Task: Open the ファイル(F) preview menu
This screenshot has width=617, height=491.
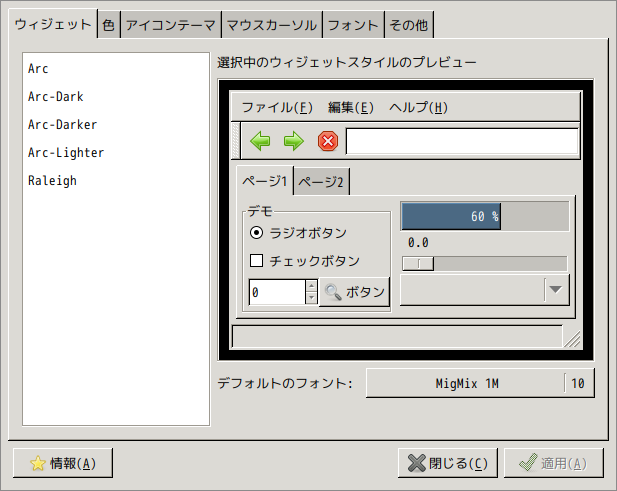Action: point(277,107)
